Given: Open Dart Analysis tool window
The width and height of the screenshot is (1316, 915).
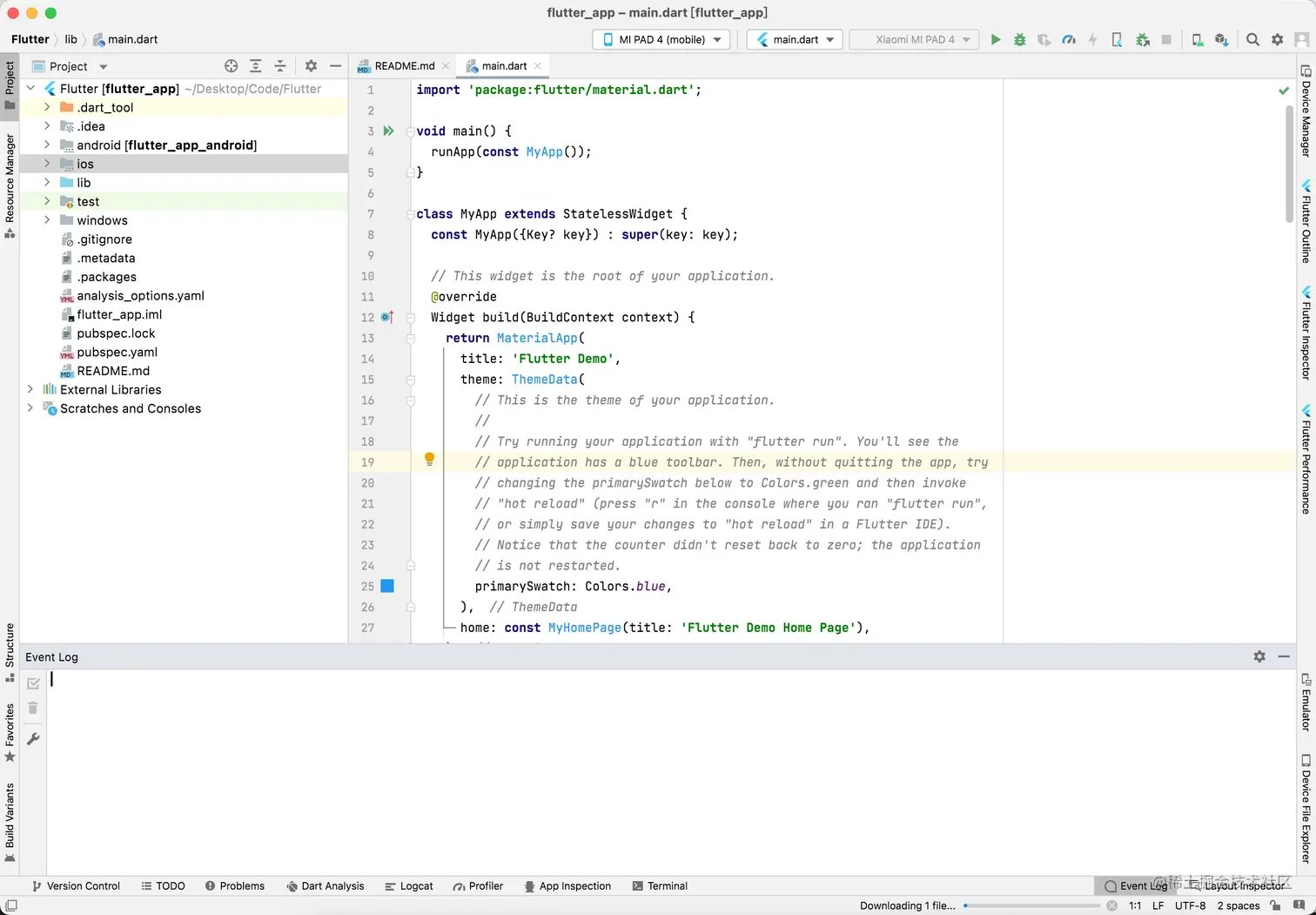Looking at the screenshot, I should pos(326,885).
